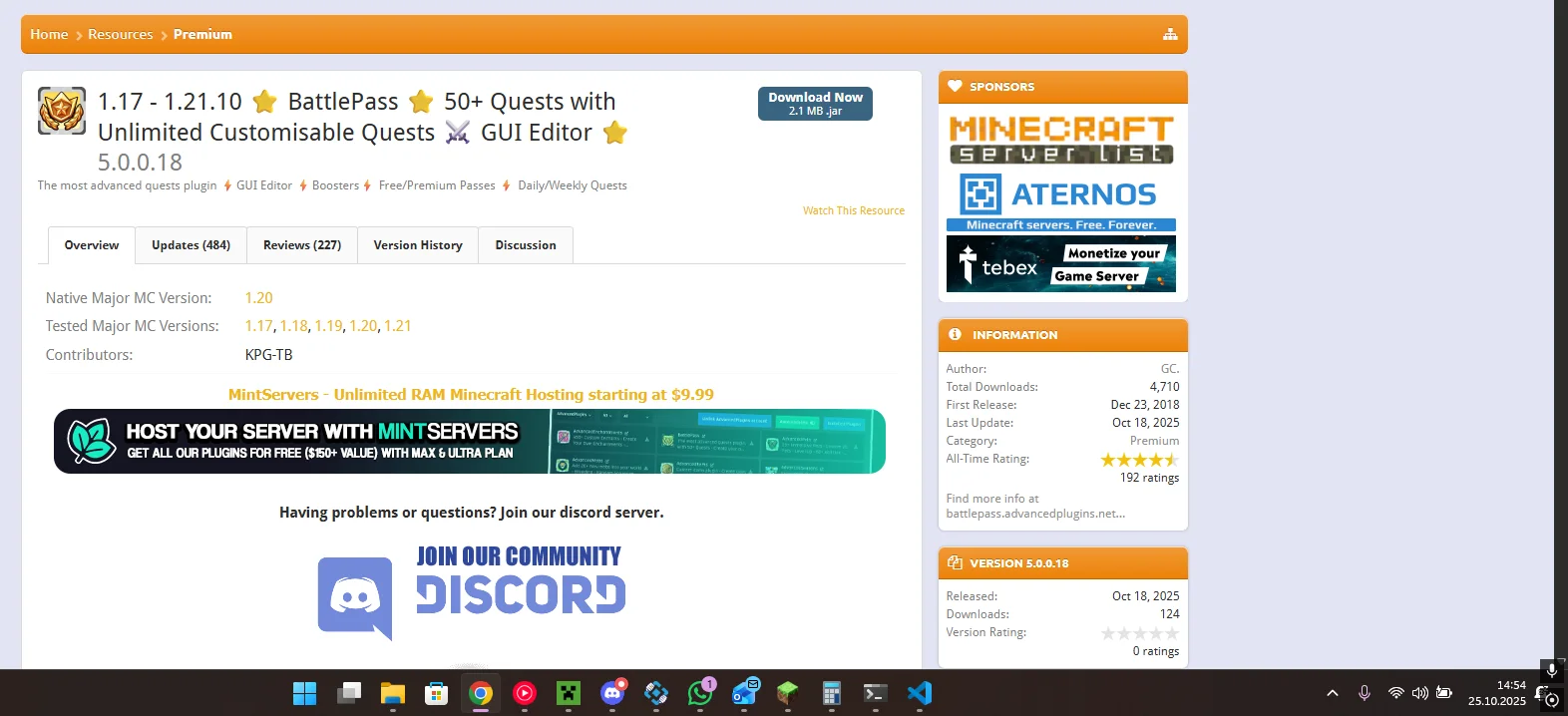This screenshot has height=716, width=1568.
Task: Click the Tebex sponsor logo
Action: point(1061,264)
